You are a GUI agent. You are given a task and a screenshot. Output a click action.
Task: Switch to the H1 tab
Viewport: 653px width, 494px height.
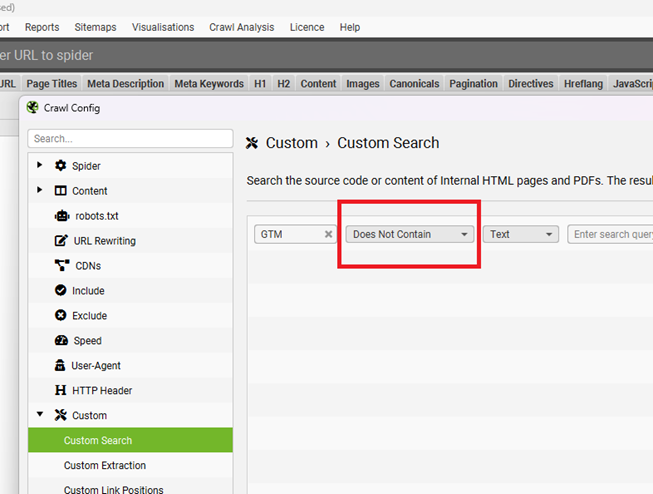[260, 84]
